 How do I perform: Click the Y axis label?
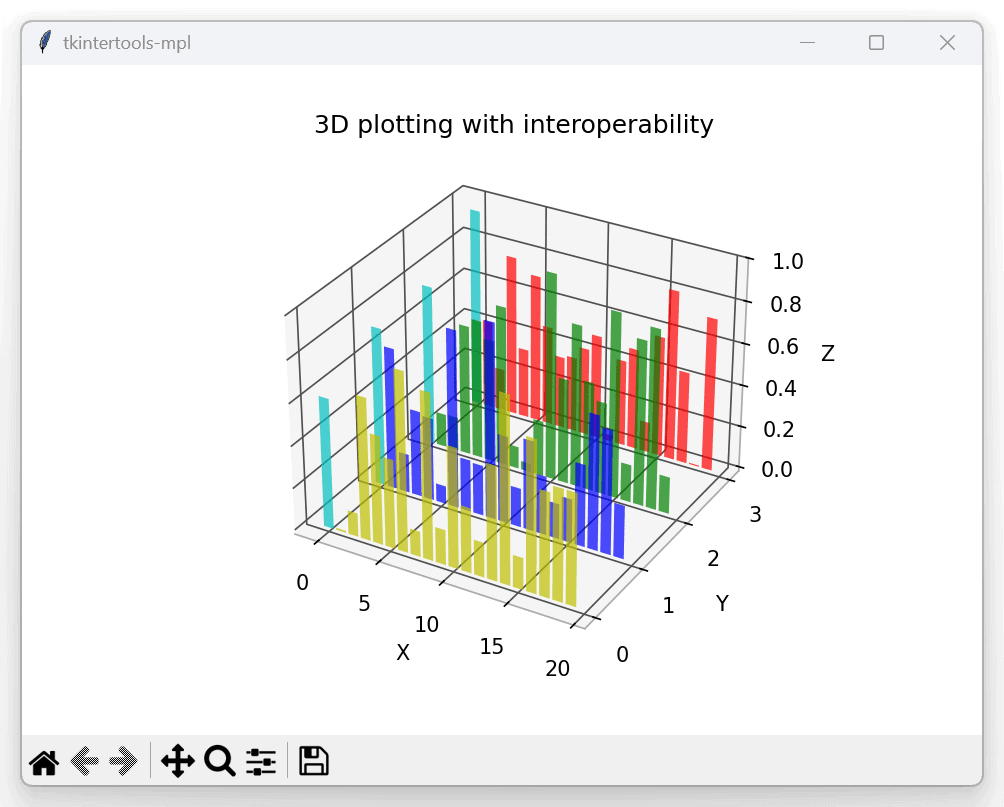(722, 603)
